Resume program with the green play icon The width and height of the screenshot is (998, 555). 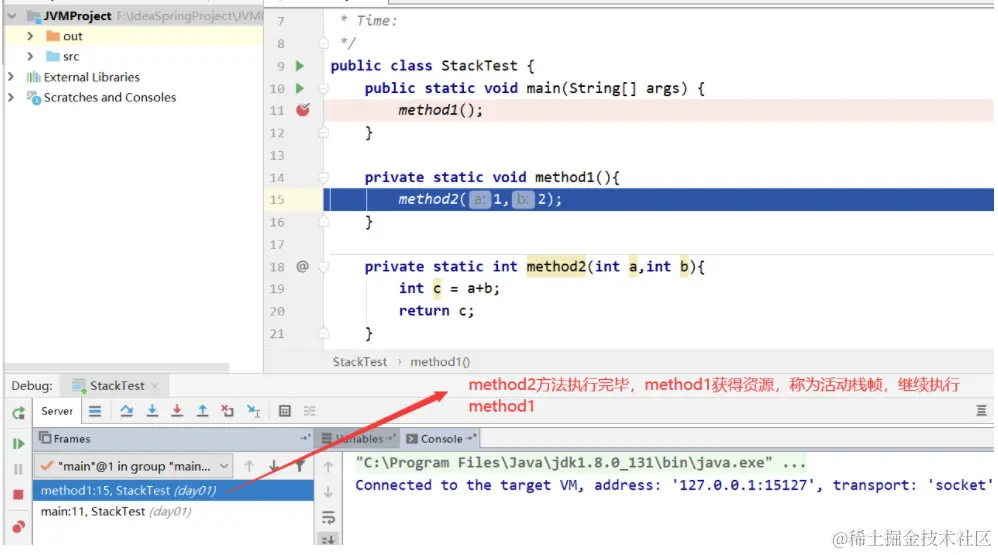pyautogui.click(x=18, y=444)
